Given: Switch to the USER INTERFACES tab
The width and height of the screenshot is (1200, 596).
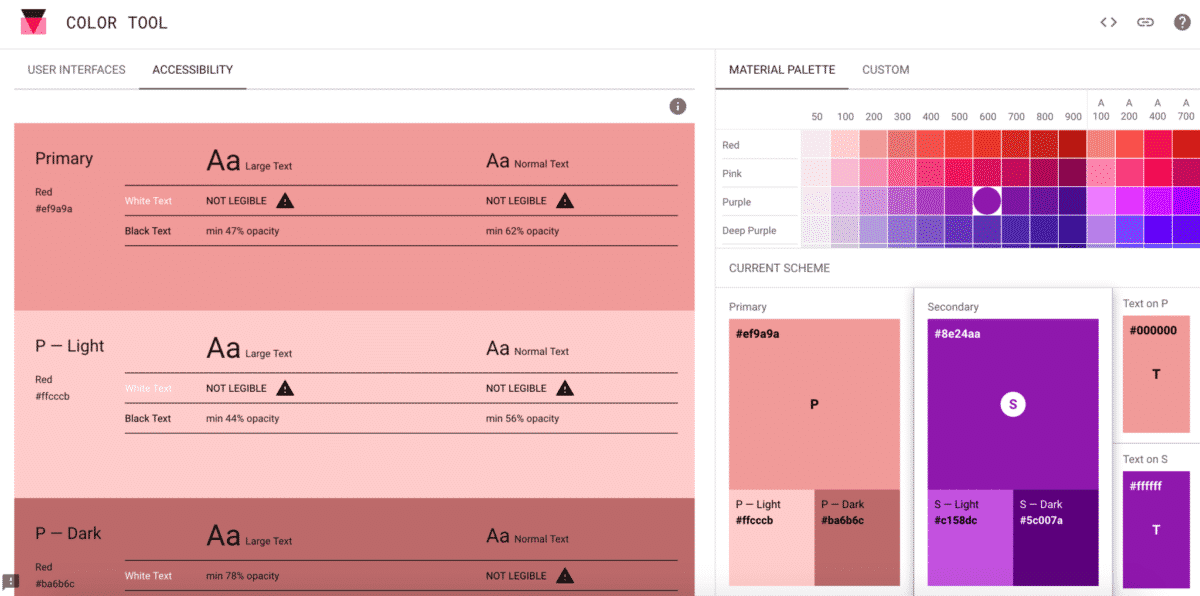Looking at the screenshot, I should coord(75,69).
